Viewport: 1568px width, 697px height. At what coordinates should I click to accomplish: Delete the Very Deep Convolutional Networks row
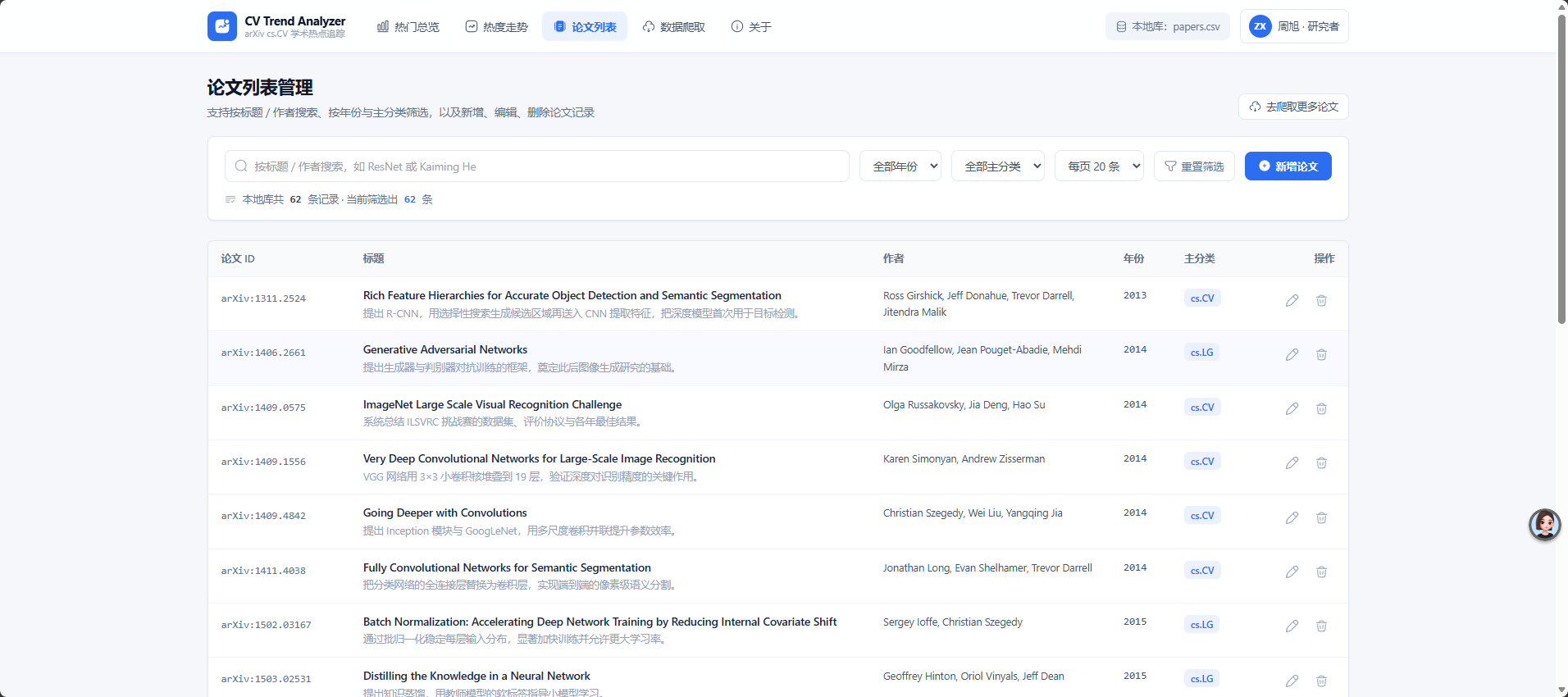coord(1321,462)
